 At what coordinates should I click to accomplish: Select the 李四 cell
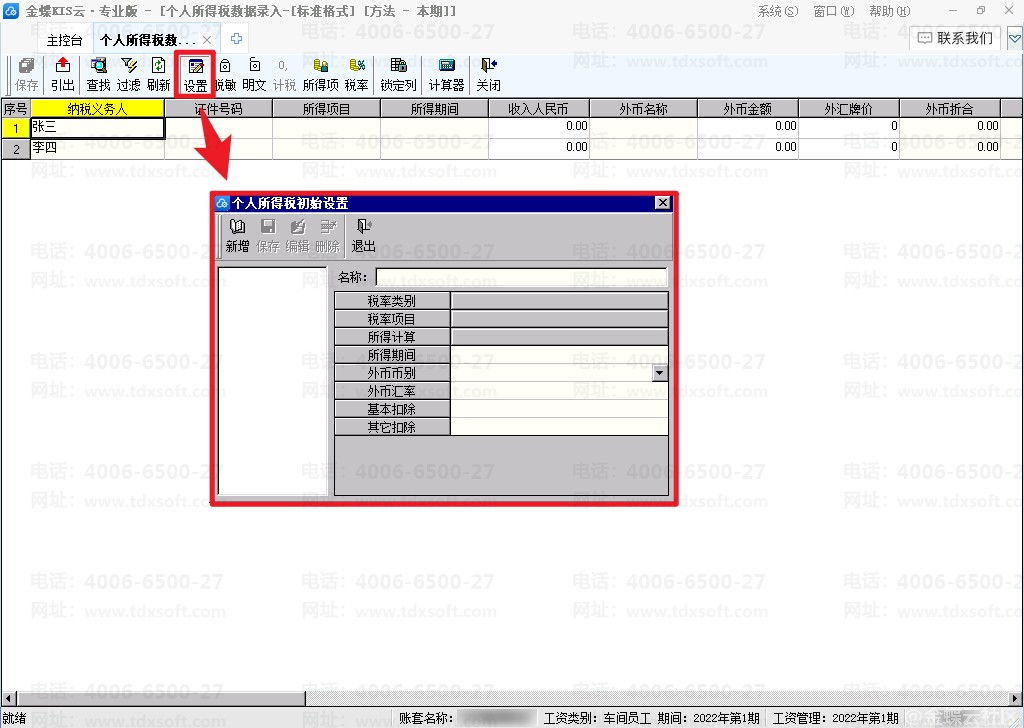click(98, 148)
